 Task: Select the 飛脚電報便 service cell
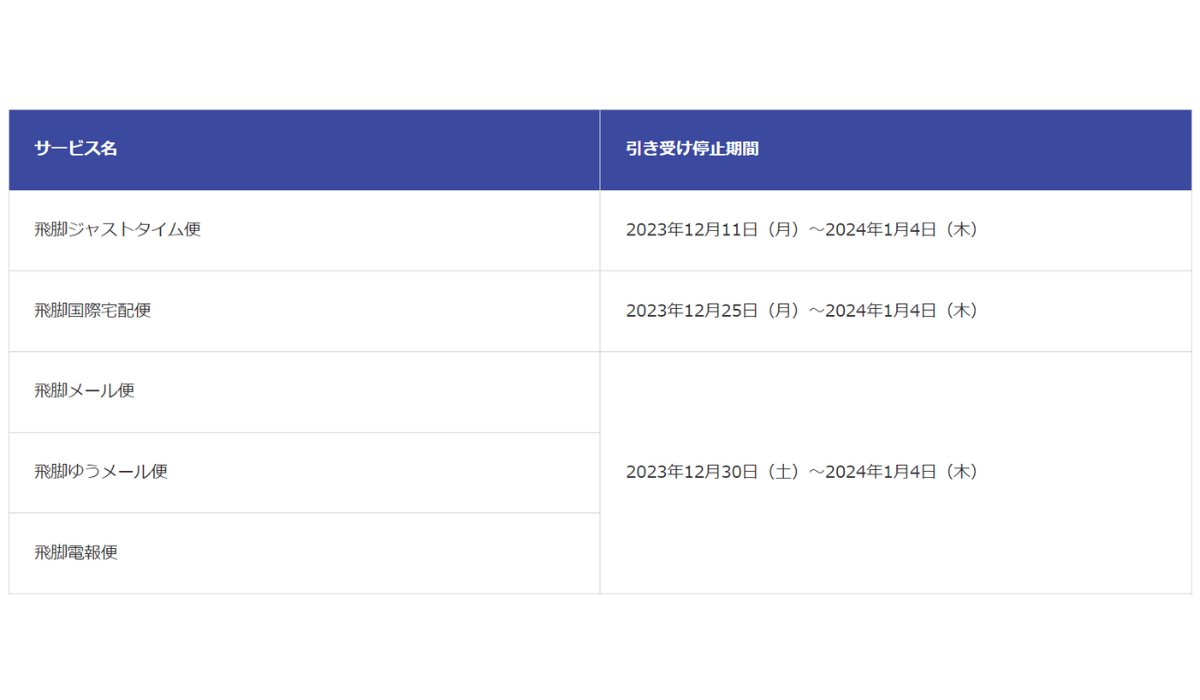pyautogui.click(x=304, y=554)
